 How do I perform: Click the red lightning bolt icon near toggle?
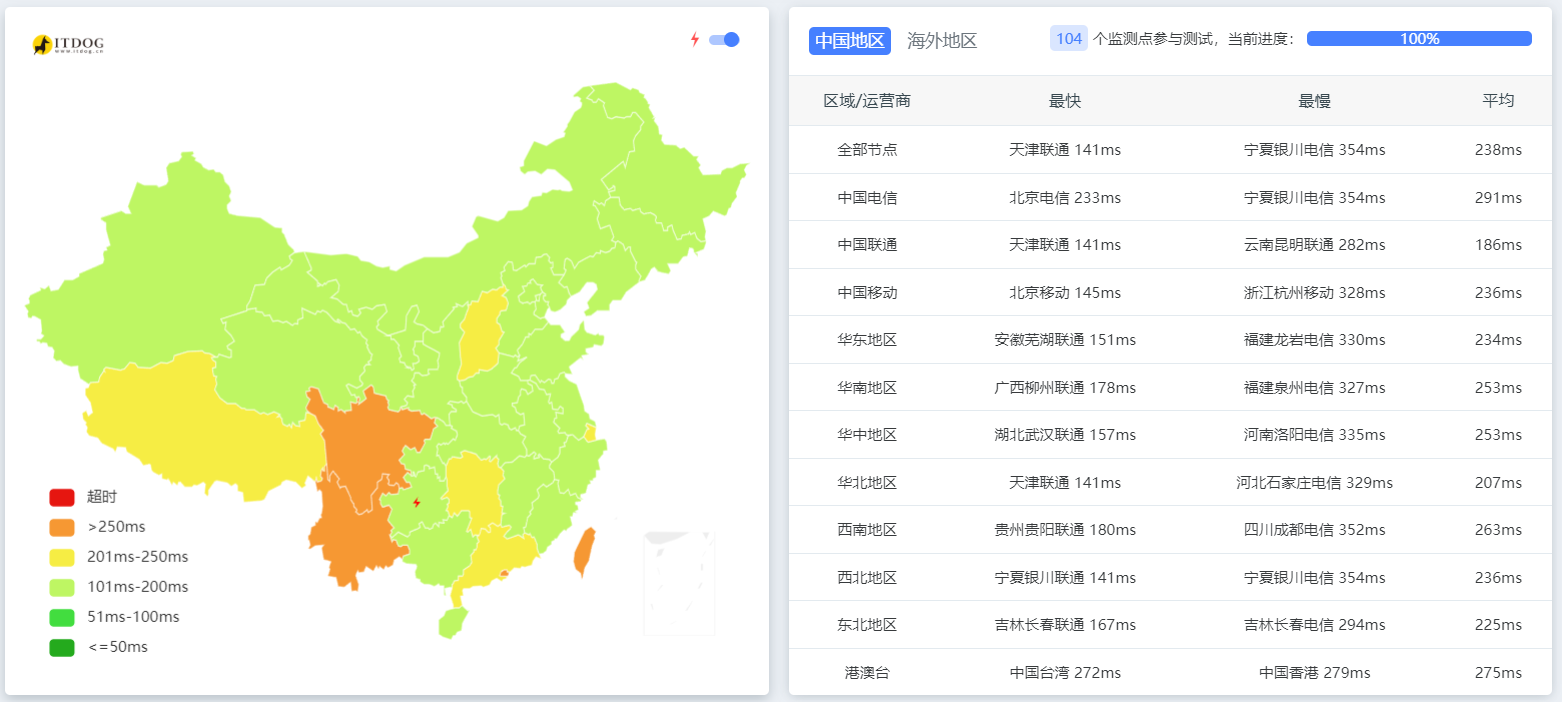pos(695,40)
